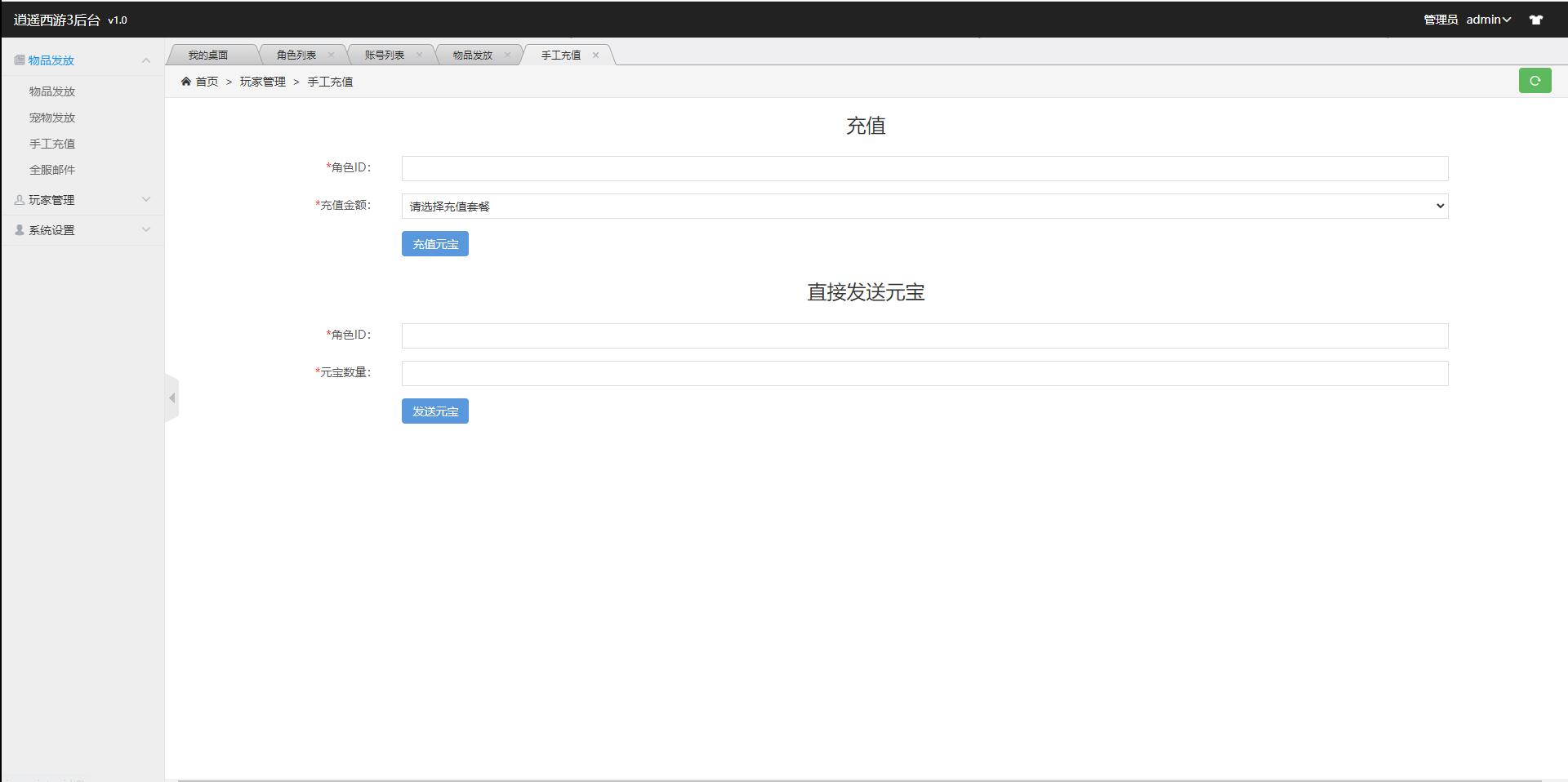
Task: Close the 物品发放 tab
Action: [507, 56]
